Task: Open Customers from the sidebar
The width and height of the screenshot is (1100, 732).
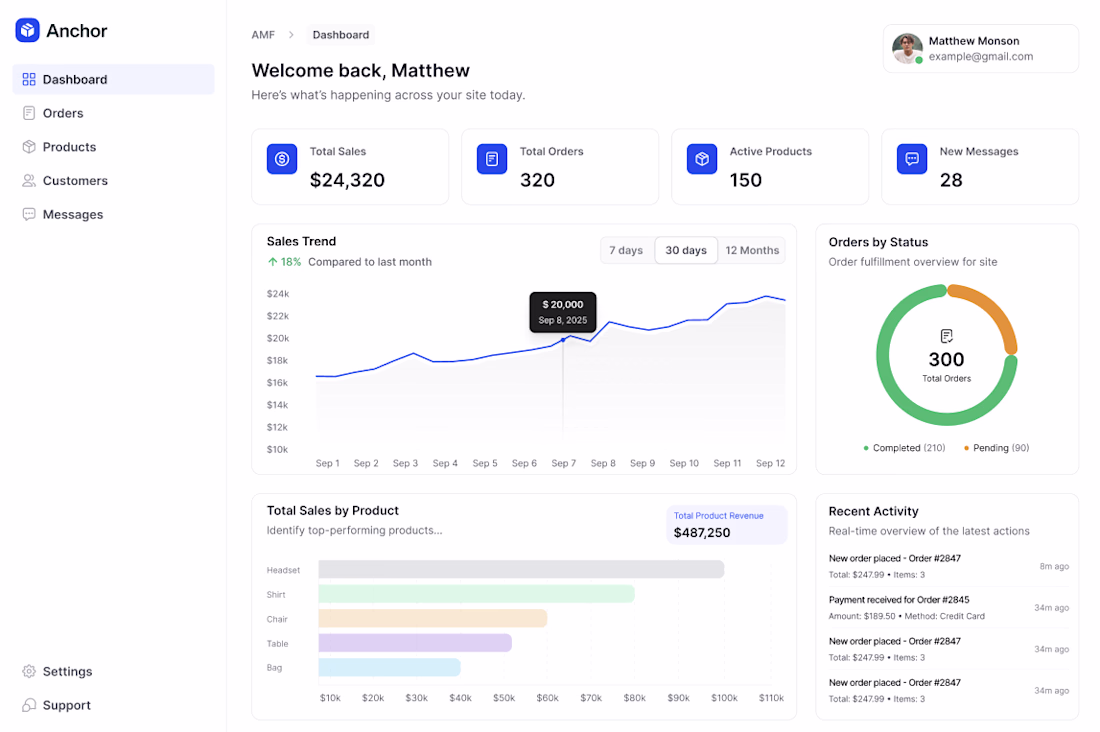Action: 114,180
